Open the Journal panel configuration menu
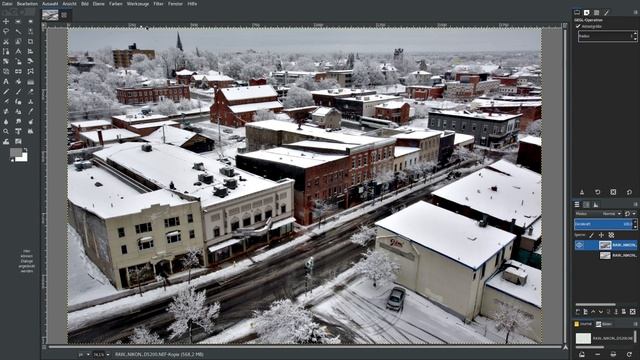This screenshot has width=640, height=360. click(635, 324)
